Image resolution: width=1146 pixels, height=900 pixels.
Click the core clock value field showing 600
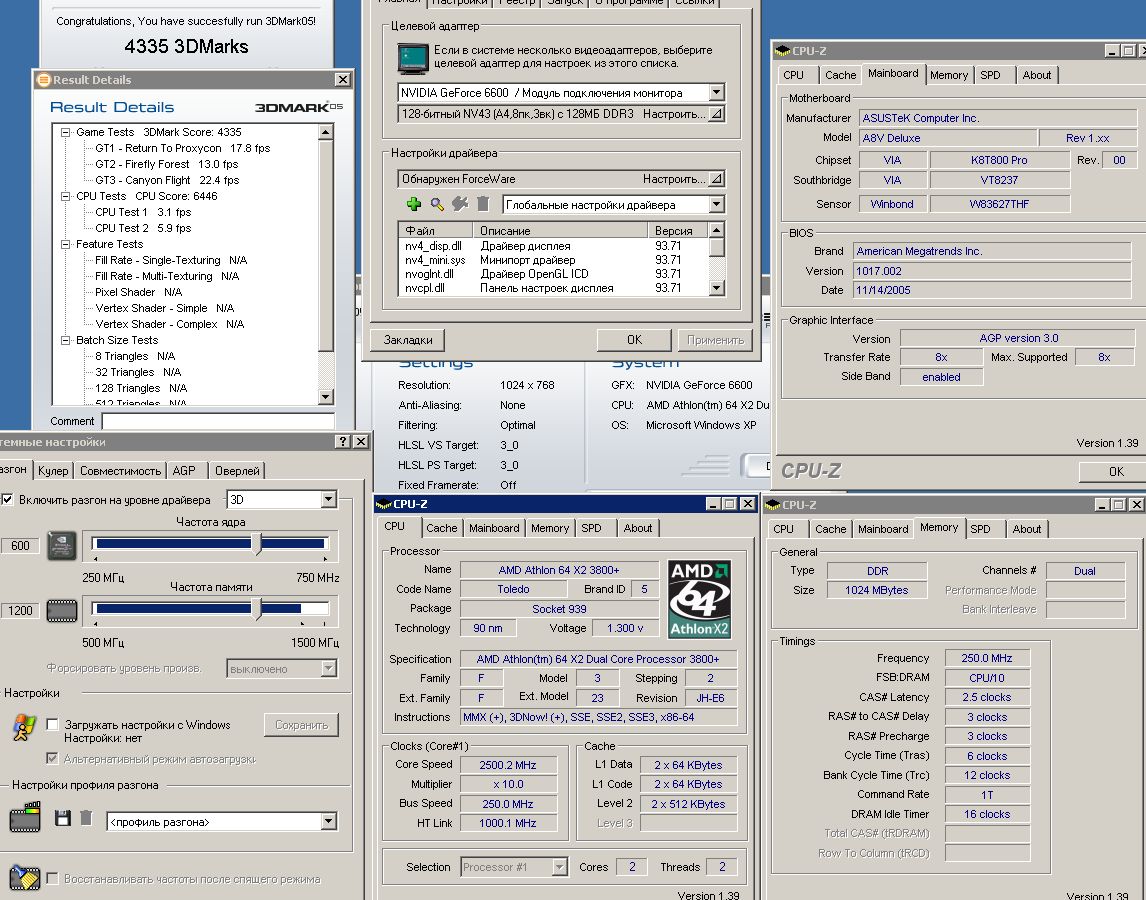click(x=20, y=545)
